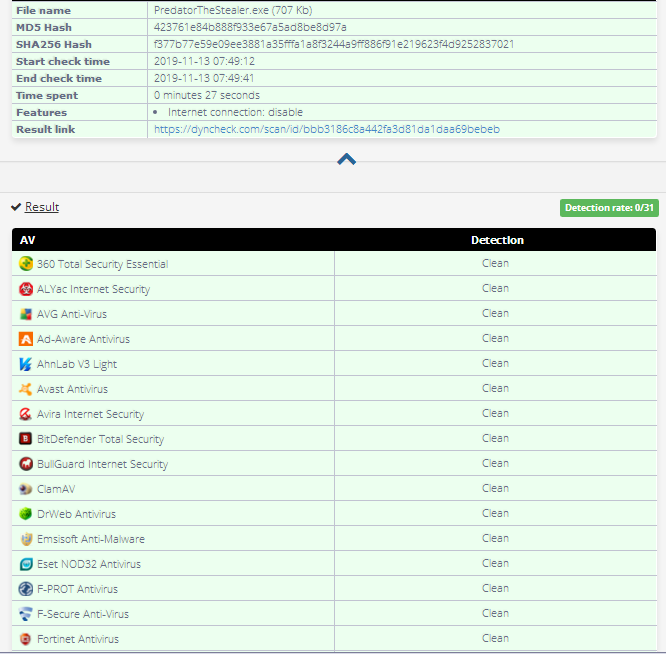Click the BitDefender Total Security name
This screenshot has width=666, height=654.
click(100, 439)
